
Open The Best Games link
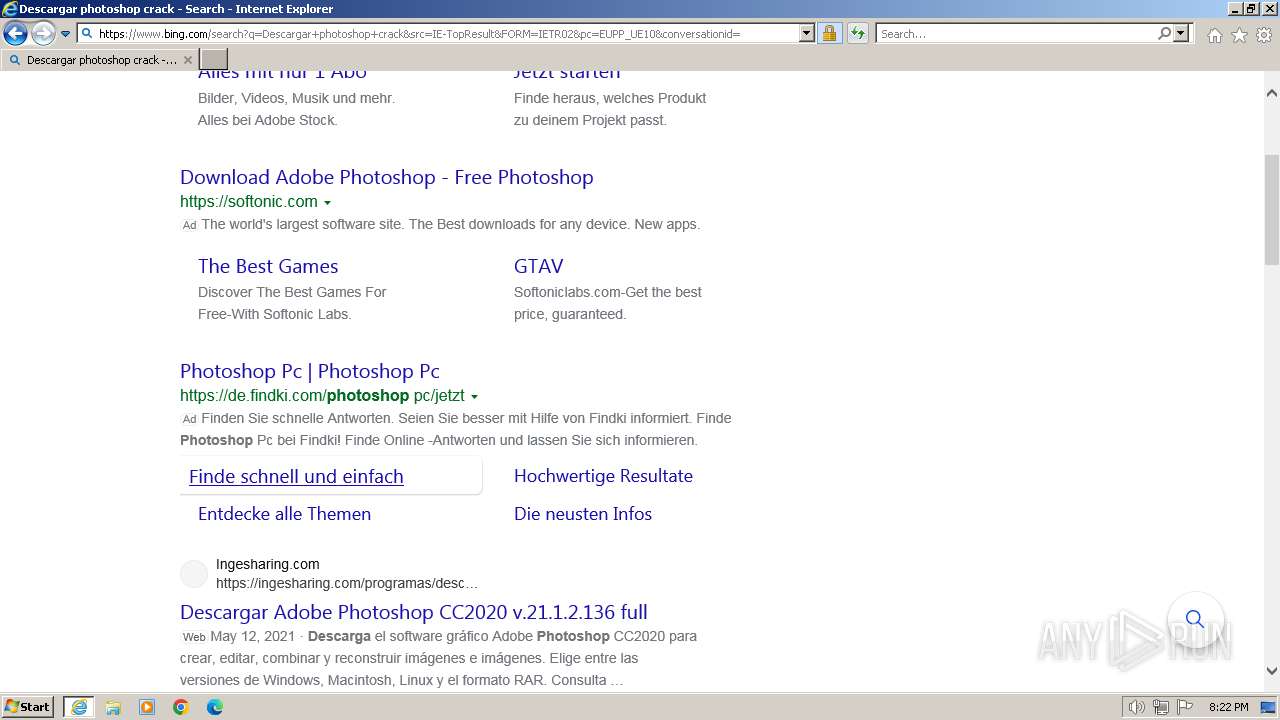click(x=268, y=266)
